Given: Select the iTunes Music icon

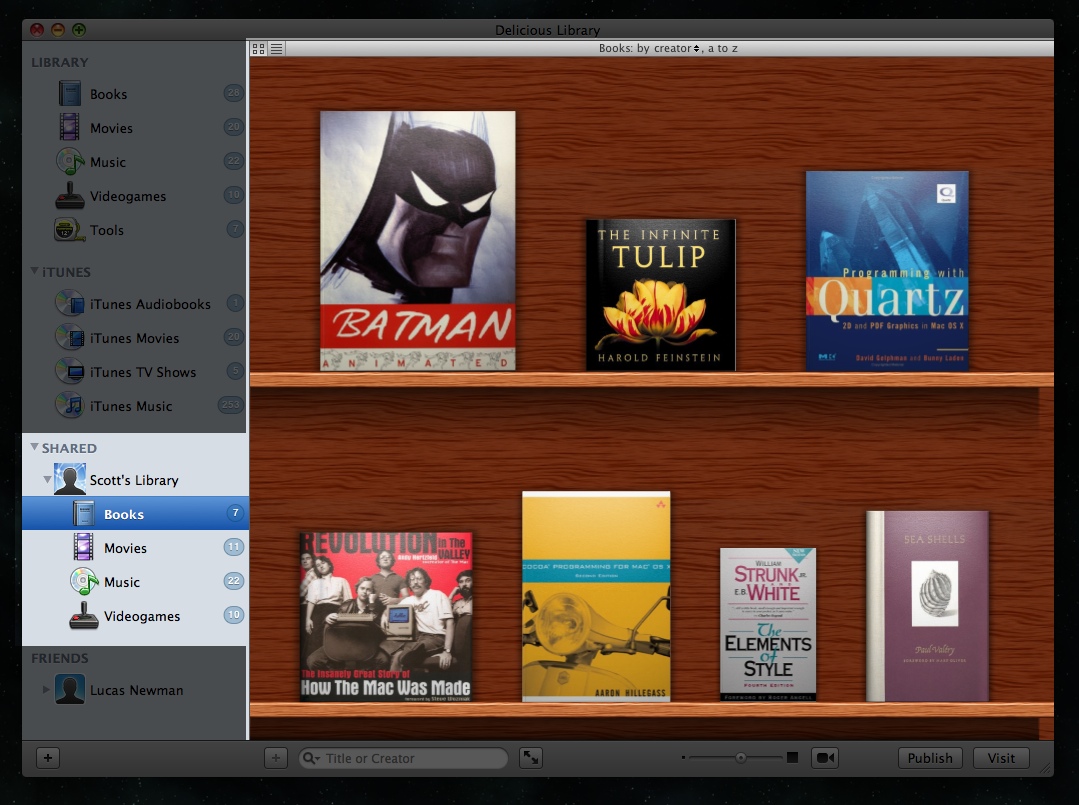Looking at the screenshot, I should (x=70, y=405).
